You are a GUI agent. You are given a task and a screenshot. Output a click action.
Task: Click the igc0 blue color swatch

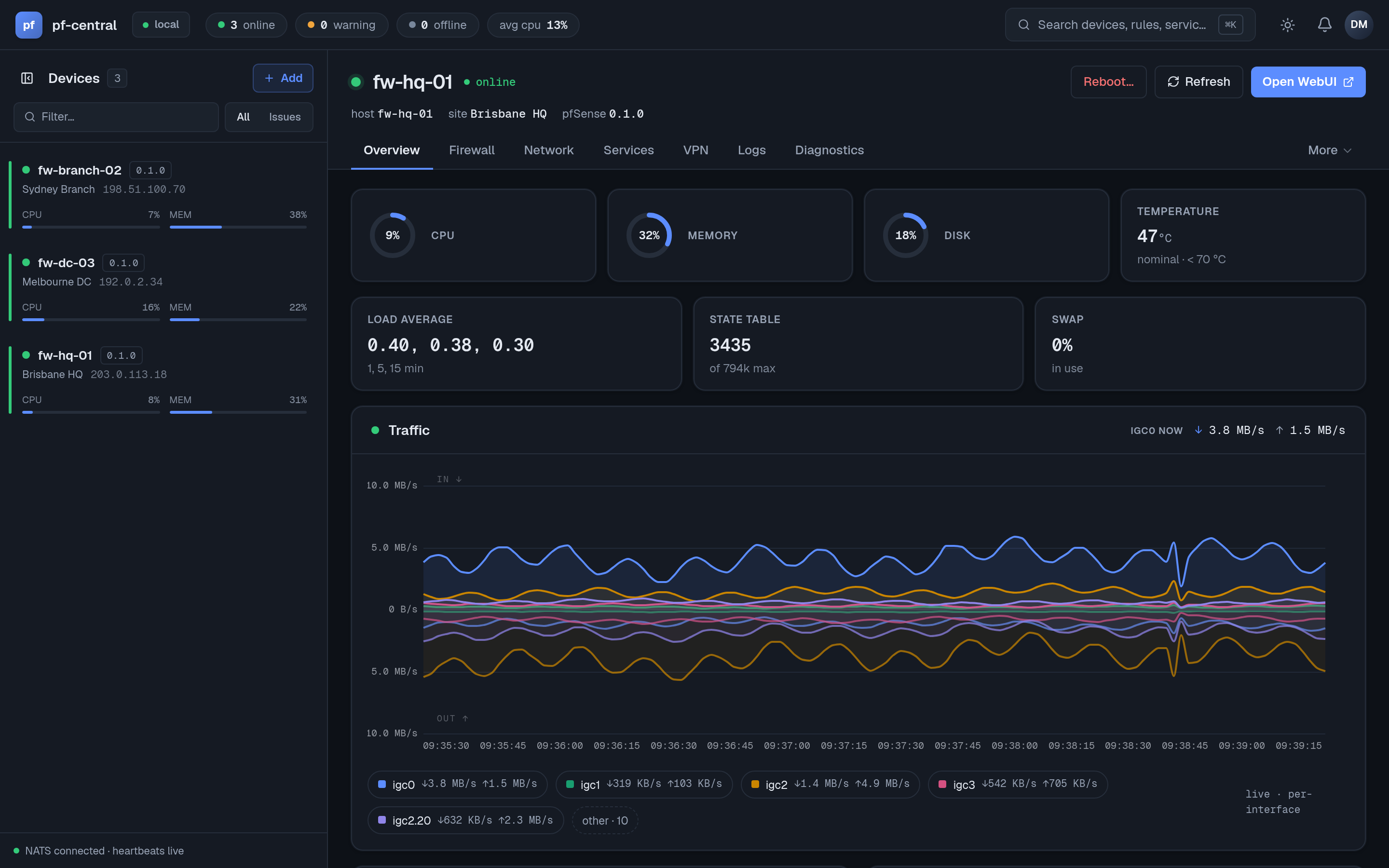coord(381,784)
